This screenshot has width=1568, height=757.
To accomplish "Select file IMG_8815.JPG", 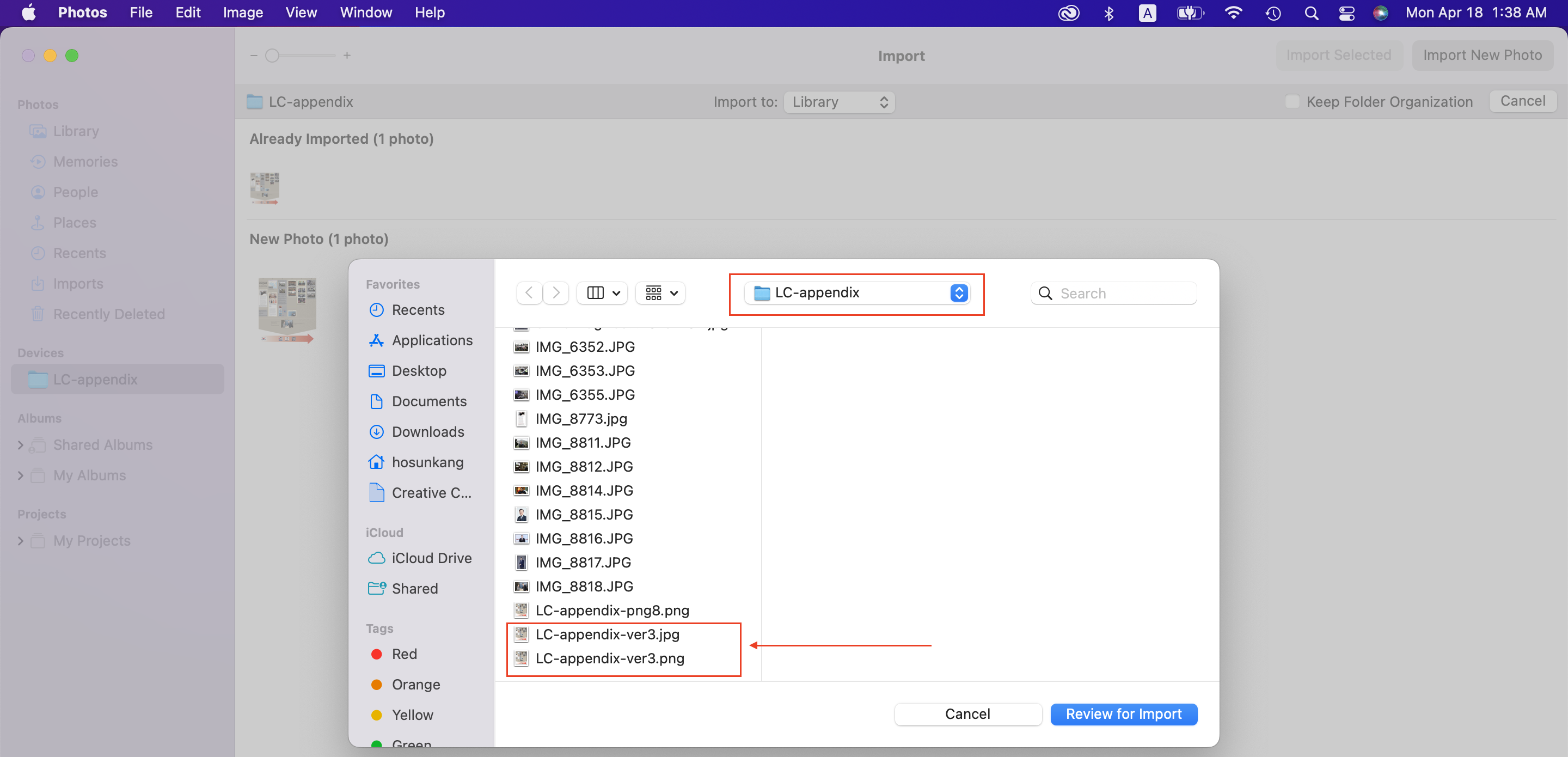I will pos(584,515).
